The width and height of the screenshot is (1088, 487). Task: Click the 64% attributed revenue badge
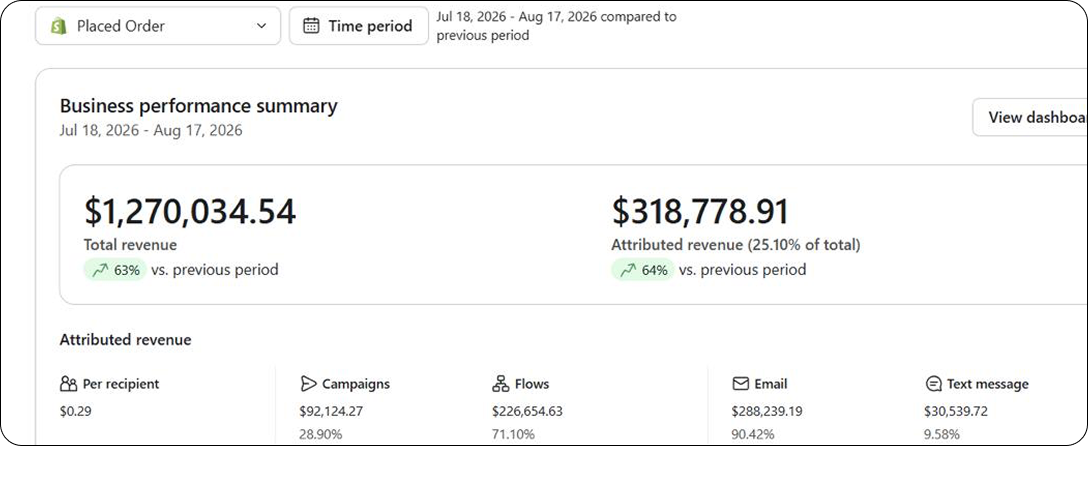[x=643, y=270]
